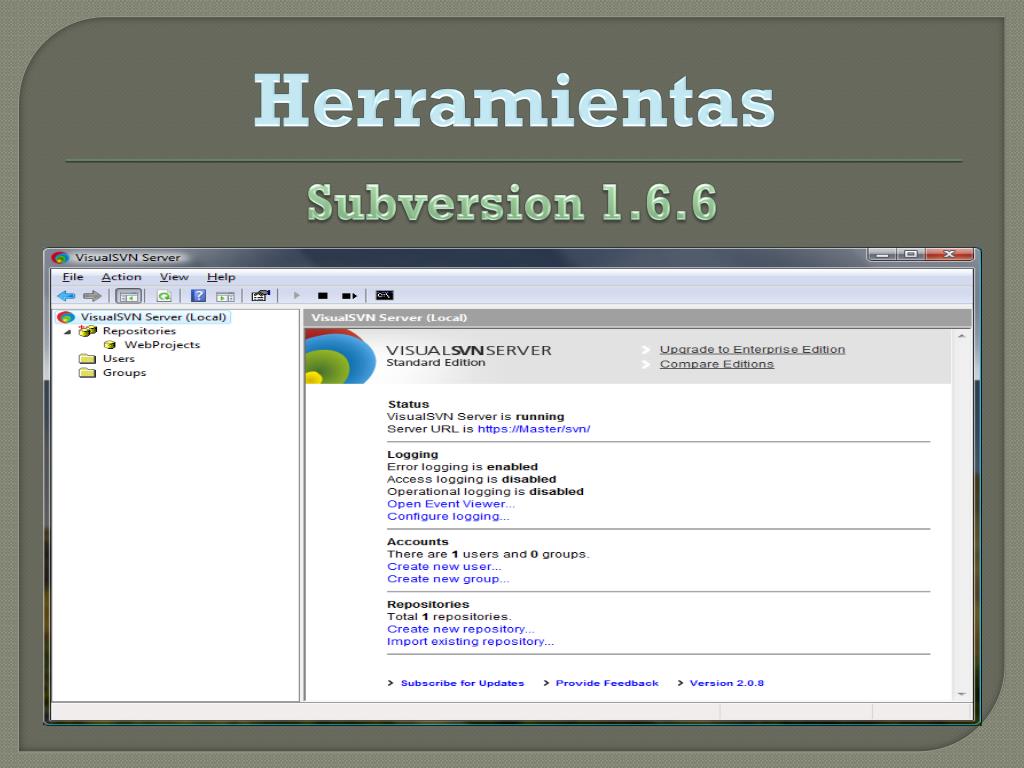Click the Repositories node icon
This screenshot has height=768, width=1024.
(88, 331)
